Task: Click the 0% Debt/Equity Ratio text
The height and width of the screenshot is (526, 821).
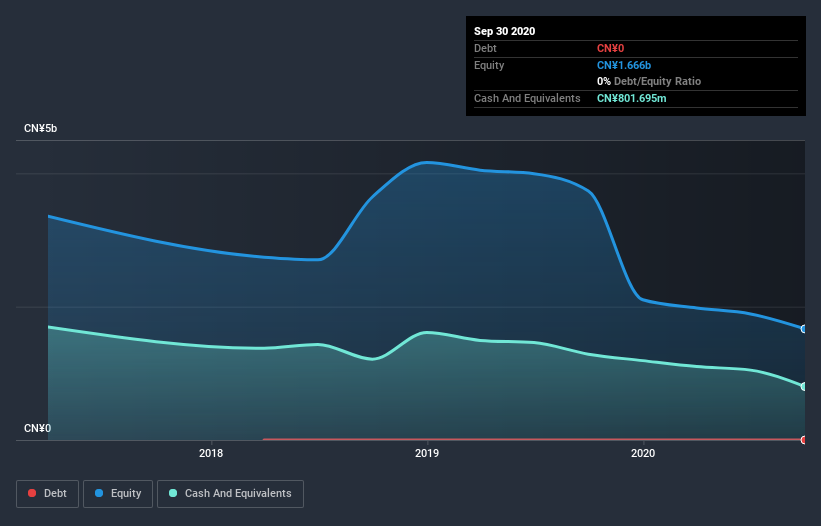Action: pos(649,81)
